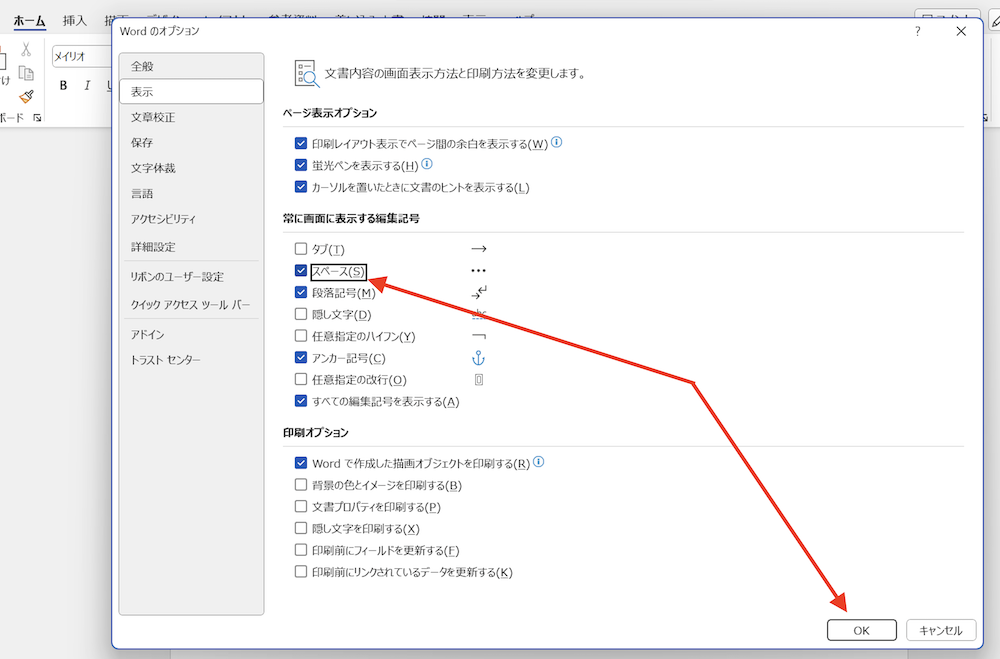Enable 印刷前にリンクされているデータを更新する(K)
1000x659 pixels.
point(301,572)
